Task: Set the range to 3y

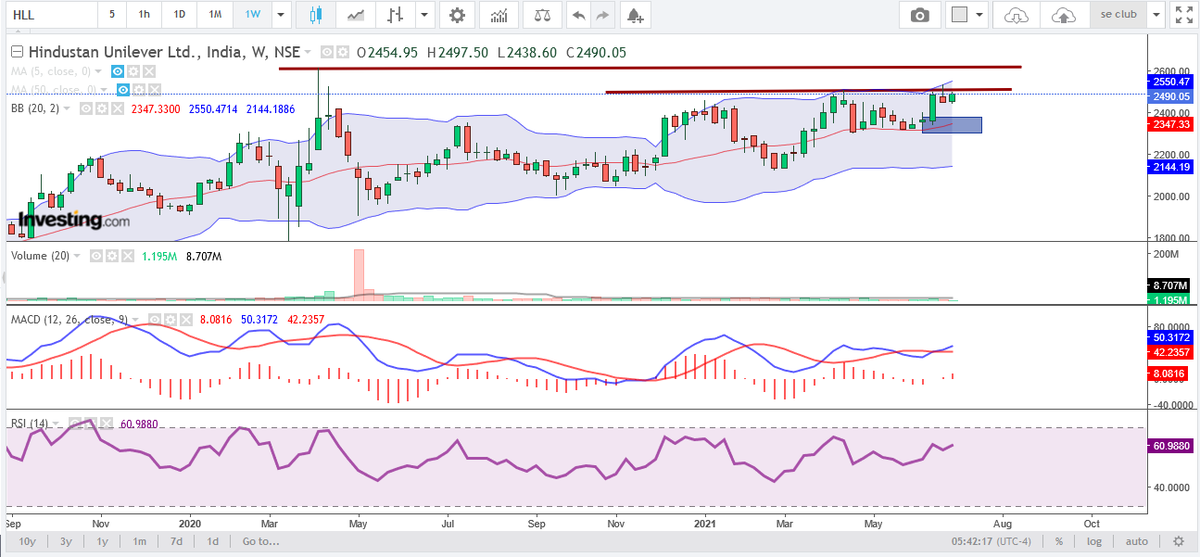Action: coord(65,541)
